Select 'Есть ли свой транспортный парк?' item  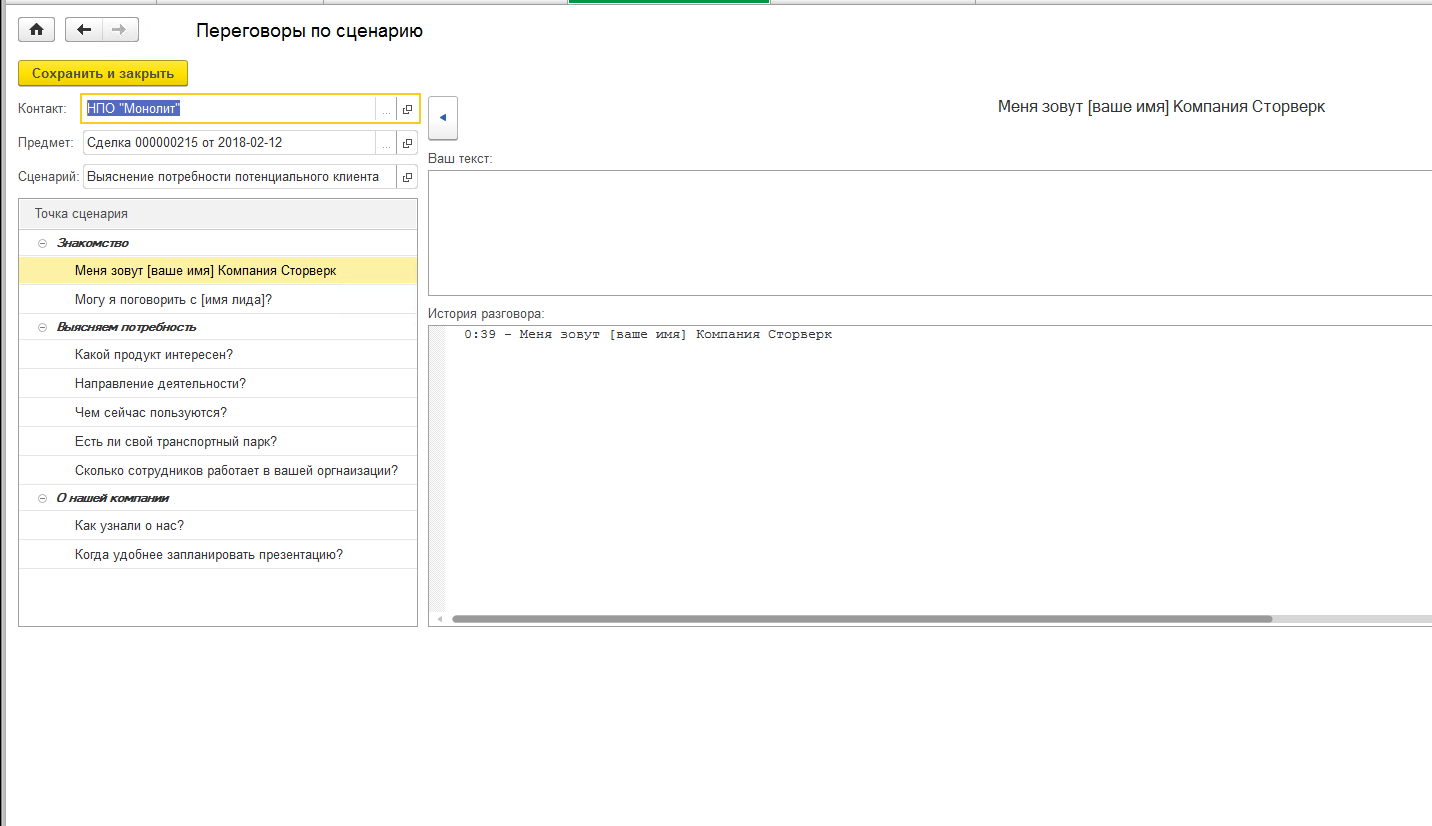pos(175,442)
